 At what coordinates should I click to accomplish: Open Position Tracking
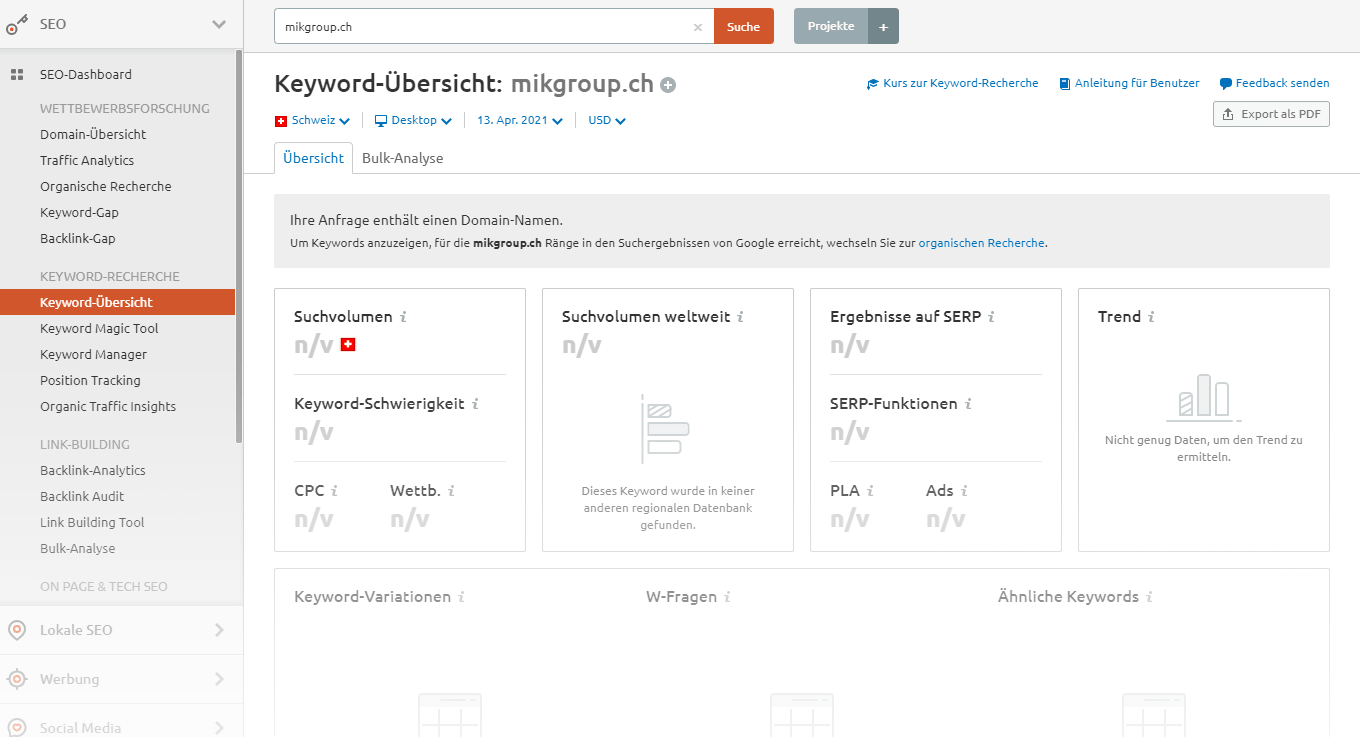pos(90,381)
